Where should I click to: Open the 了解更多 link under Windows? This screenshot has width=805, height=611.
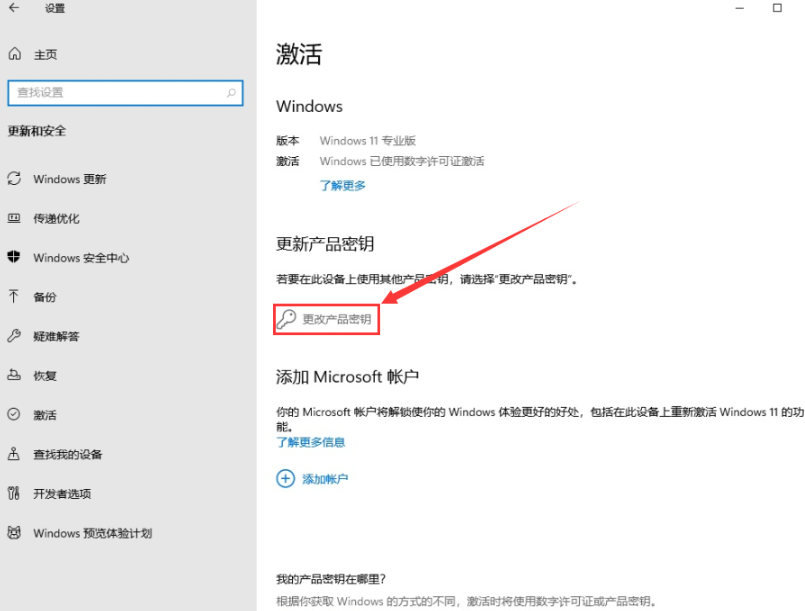342,185
